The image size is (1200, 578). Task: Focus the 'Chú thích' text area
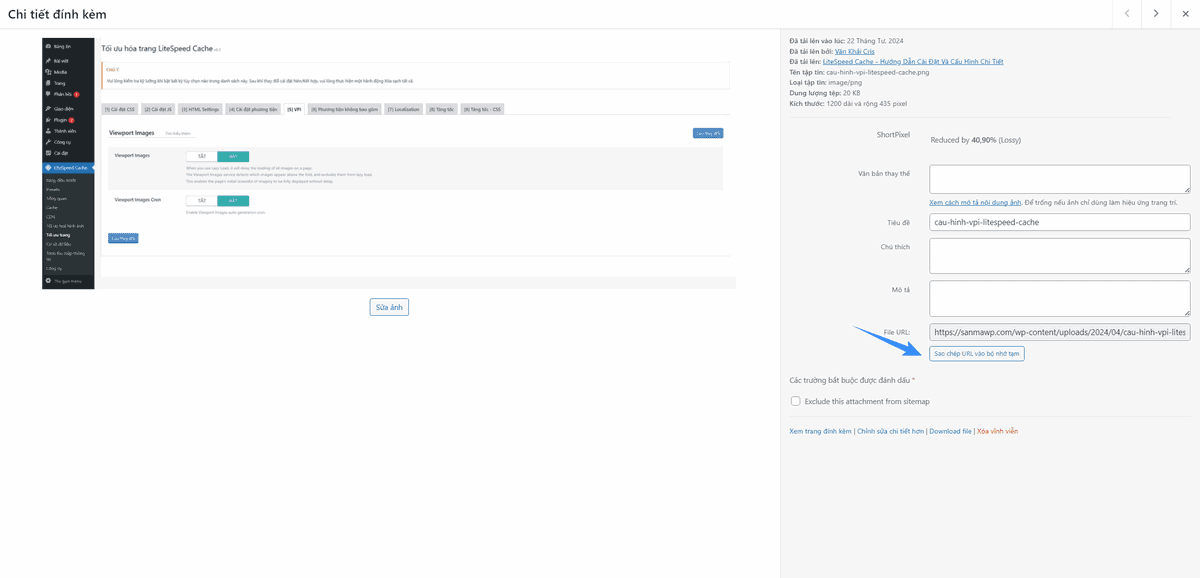tap(1059, 255)
